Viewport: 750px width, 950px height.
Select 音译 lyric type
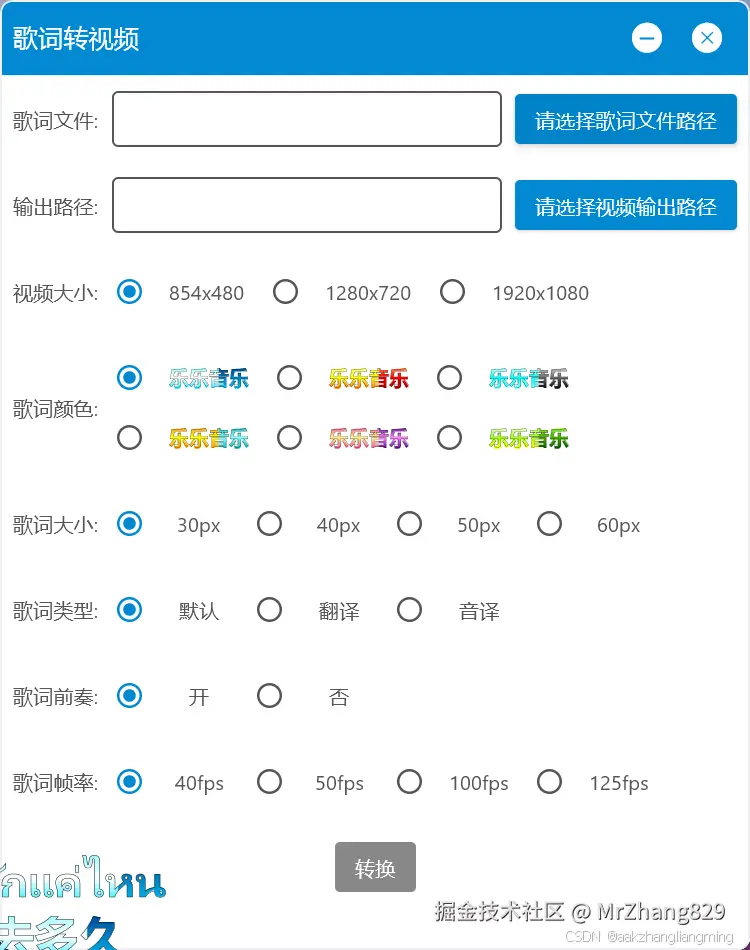409,610
